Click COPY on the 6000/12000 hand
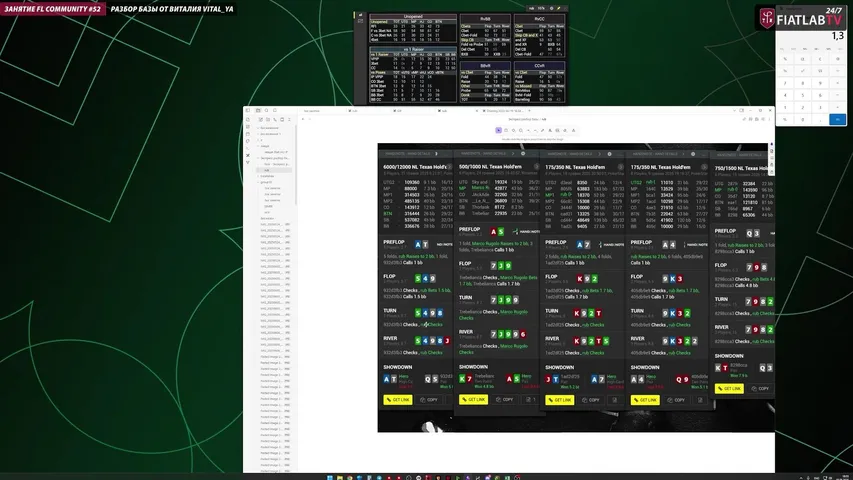 point(430,399)
